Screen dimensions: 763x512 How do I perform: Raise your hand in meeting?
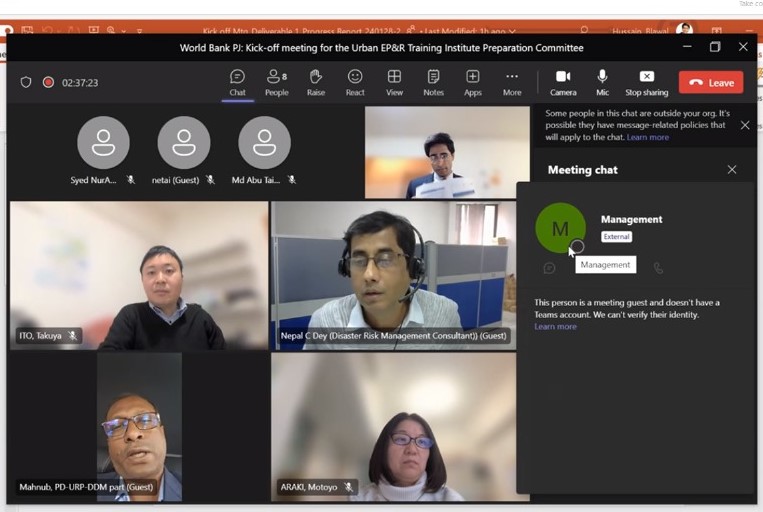[x=316, y=82]
